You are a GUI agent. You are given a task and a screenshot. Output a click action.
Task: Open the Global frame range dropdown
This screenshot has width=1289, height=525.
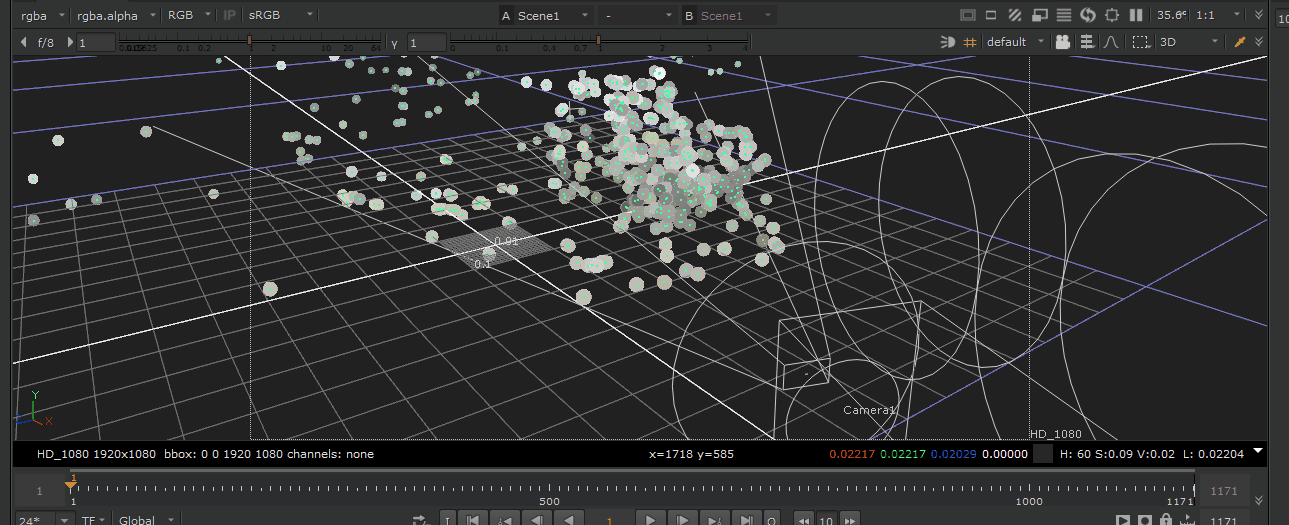click(146, 520)
